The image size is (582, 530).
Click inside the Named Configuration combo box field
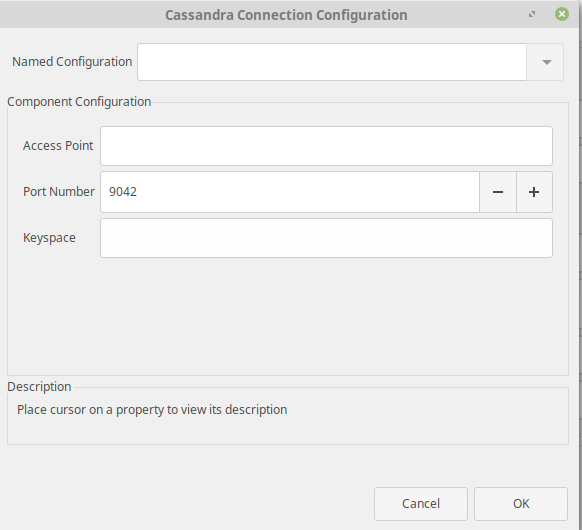point(332,62)
